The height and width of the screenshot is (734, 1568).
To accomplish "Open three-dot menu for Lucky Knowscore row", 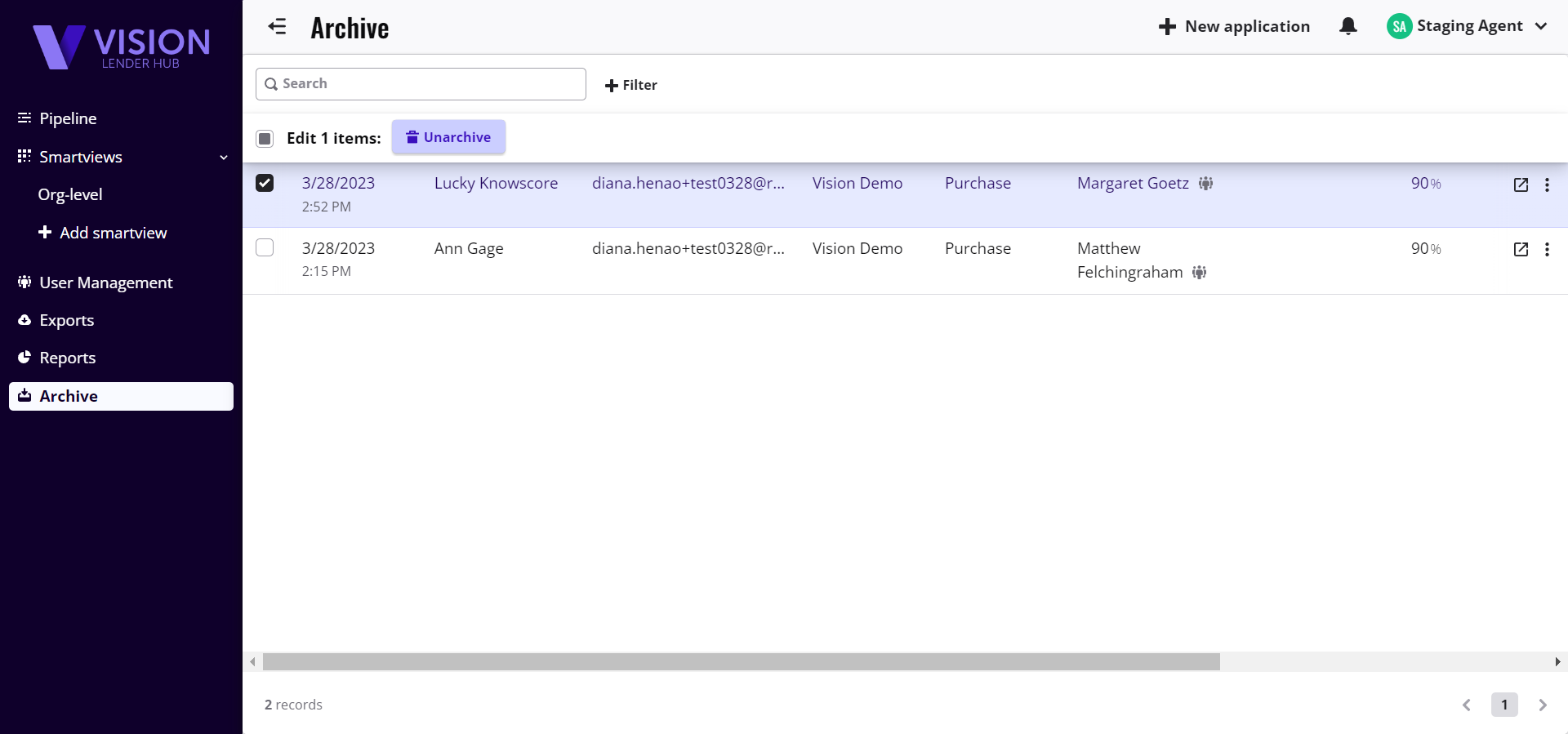I will point(1546,185).
